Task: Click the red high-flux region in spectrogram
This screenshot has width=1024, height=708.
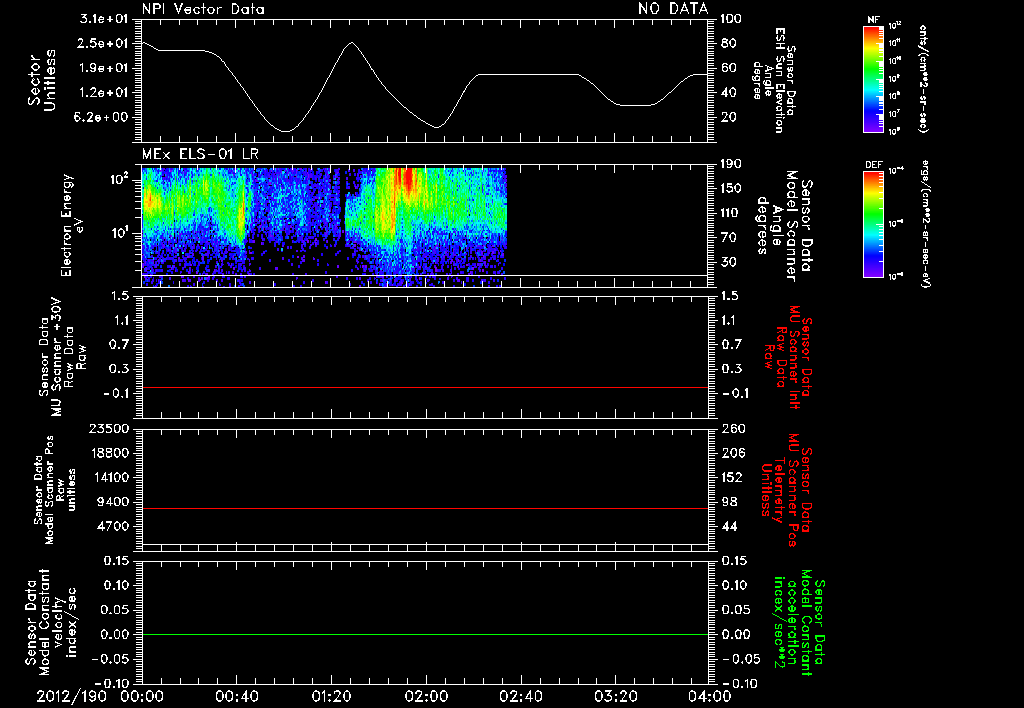Action: pyautogui.click(x=409, y=180)
